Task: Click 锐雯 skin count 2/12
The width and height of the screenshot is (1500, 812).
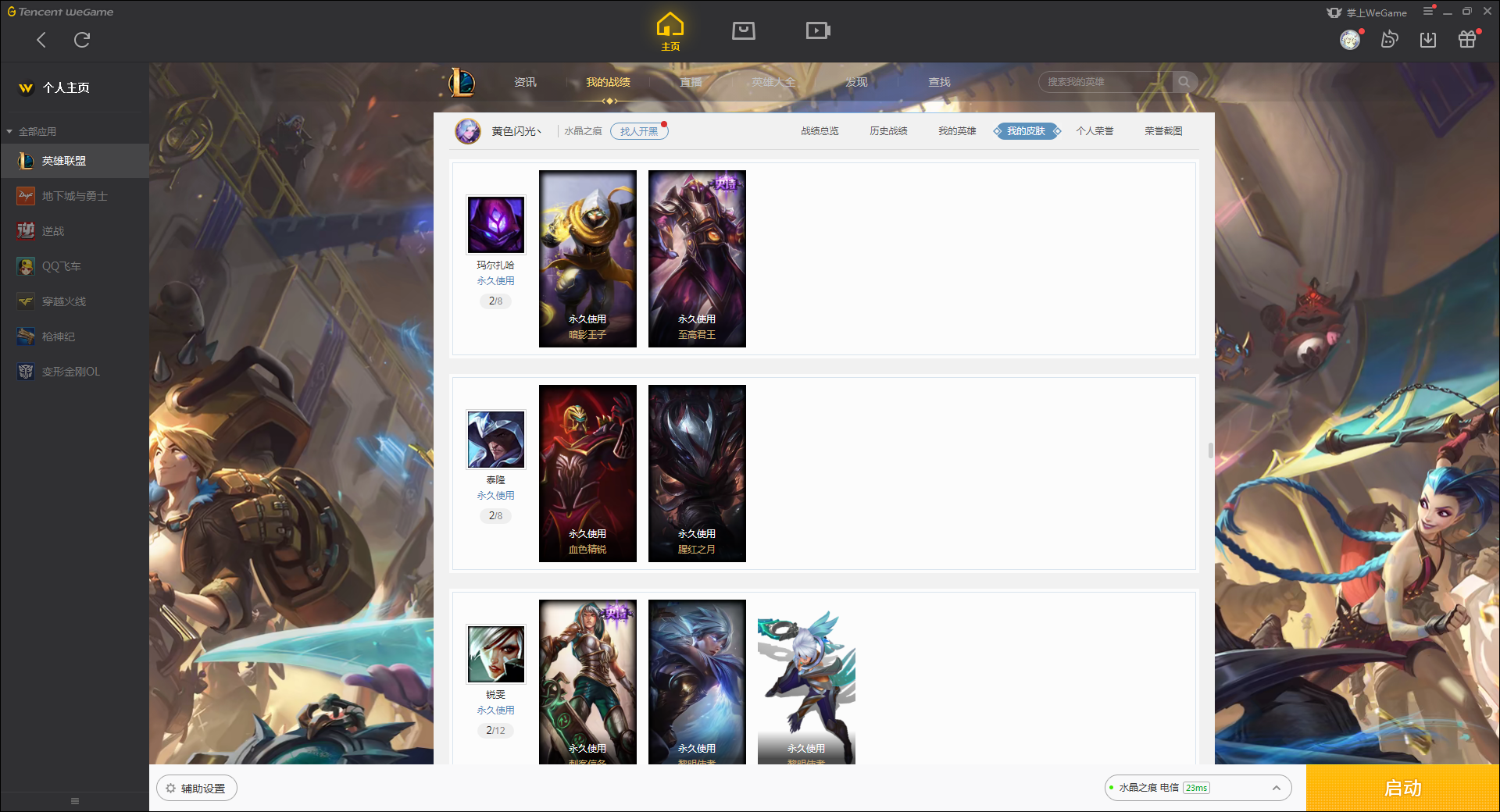Action: tap(495, 730)
